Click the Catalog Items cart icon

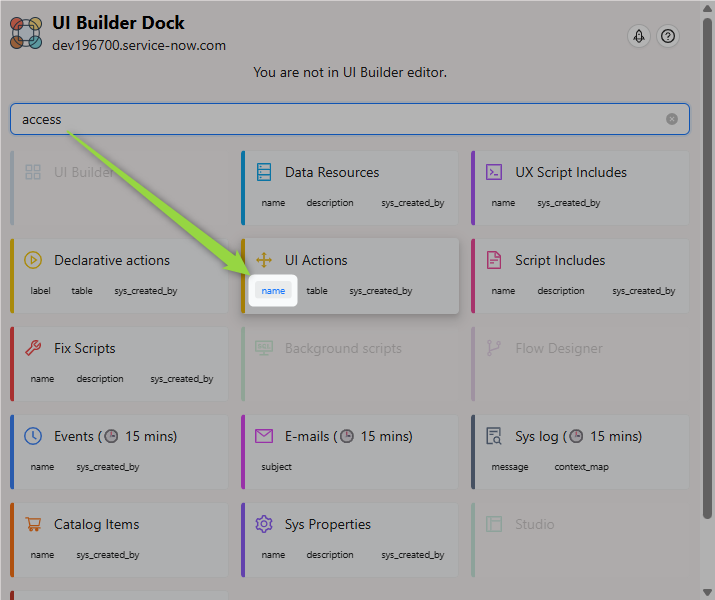(x=33, y=524)
